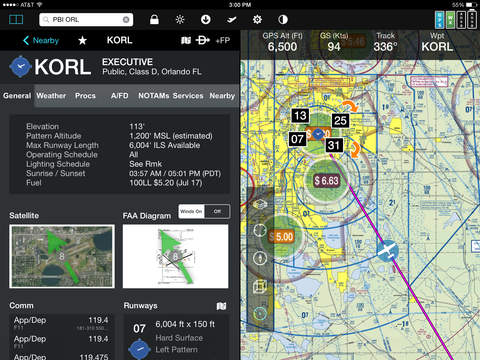Tap the airplane icon in toolbar
This screenshot has width=480, height=360.
point(232,20)
